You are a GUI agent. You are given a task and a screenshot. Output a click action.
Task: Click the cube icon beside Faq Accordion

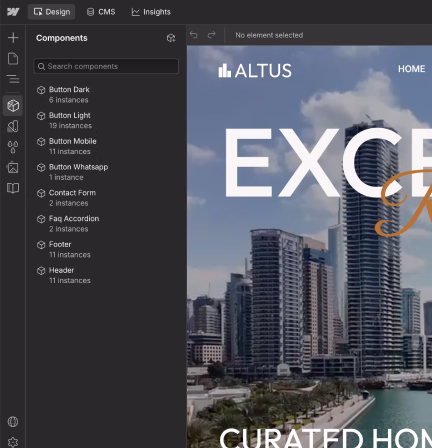[41, 219]
